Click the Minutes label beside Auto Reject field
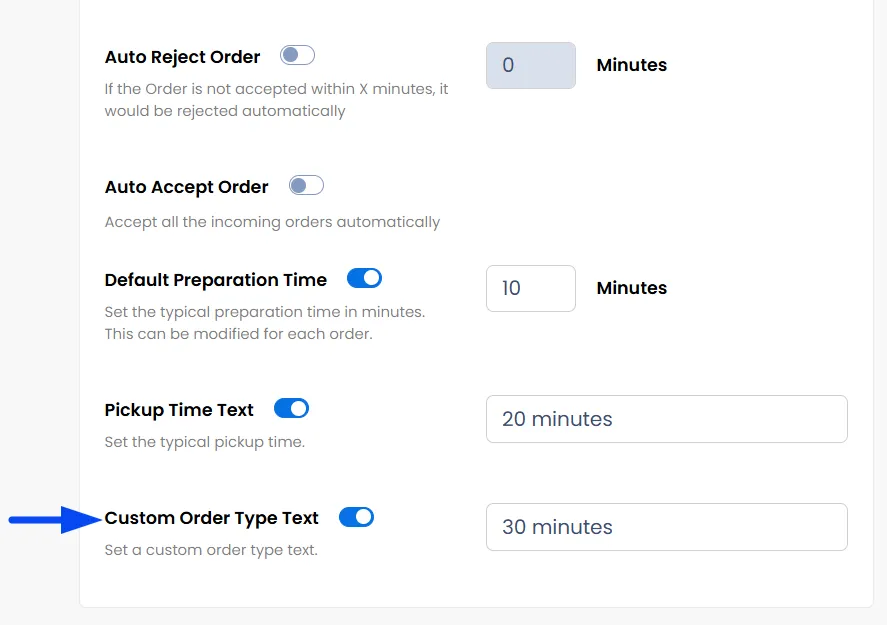The image size is (887, 625). (x=631, y=65)
